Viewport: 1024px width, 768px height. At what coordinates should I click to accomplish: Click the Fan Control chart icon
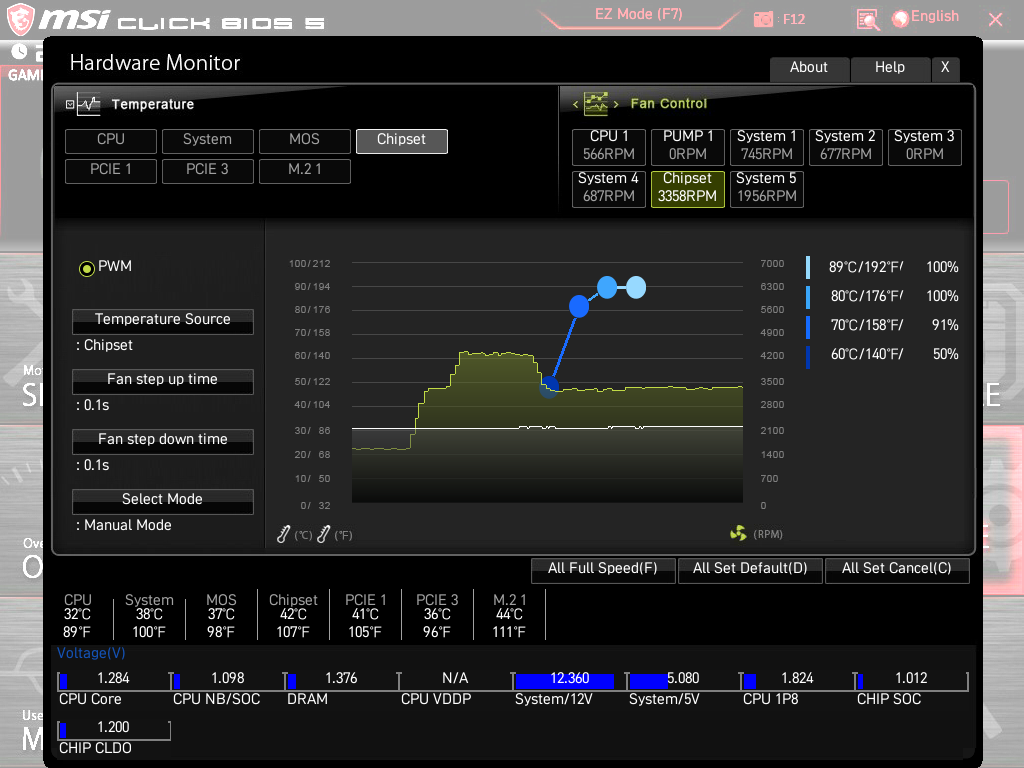tap(596, 103)
